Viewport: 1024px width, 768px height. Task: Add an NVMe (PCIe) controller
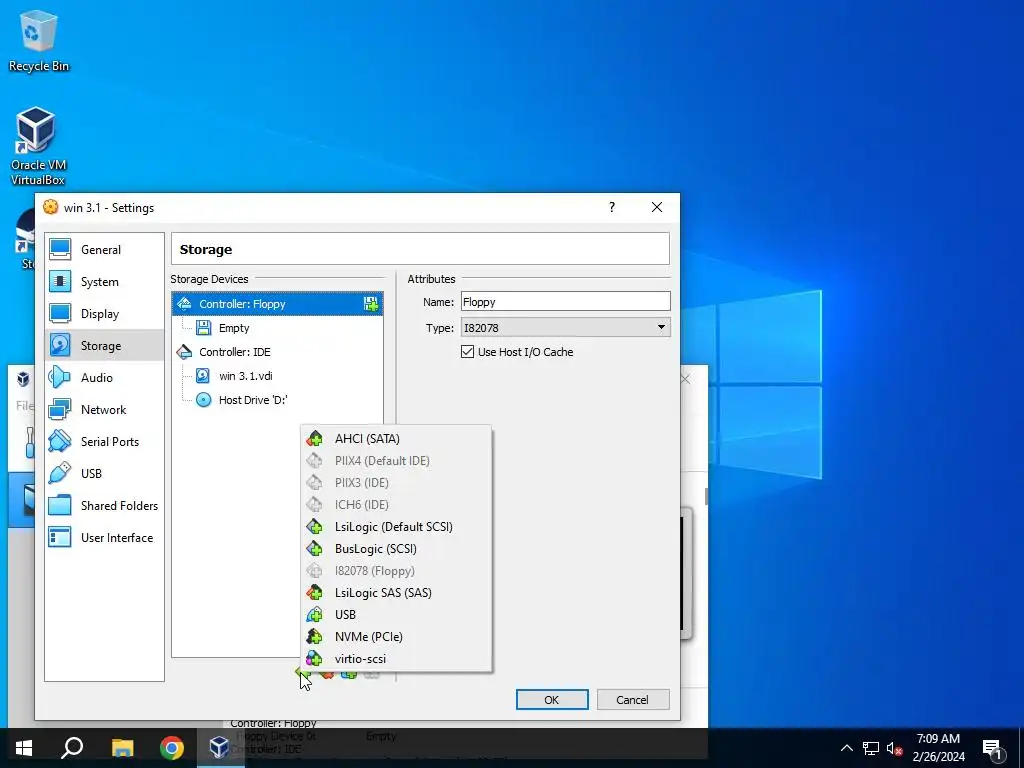pos(396,637)
